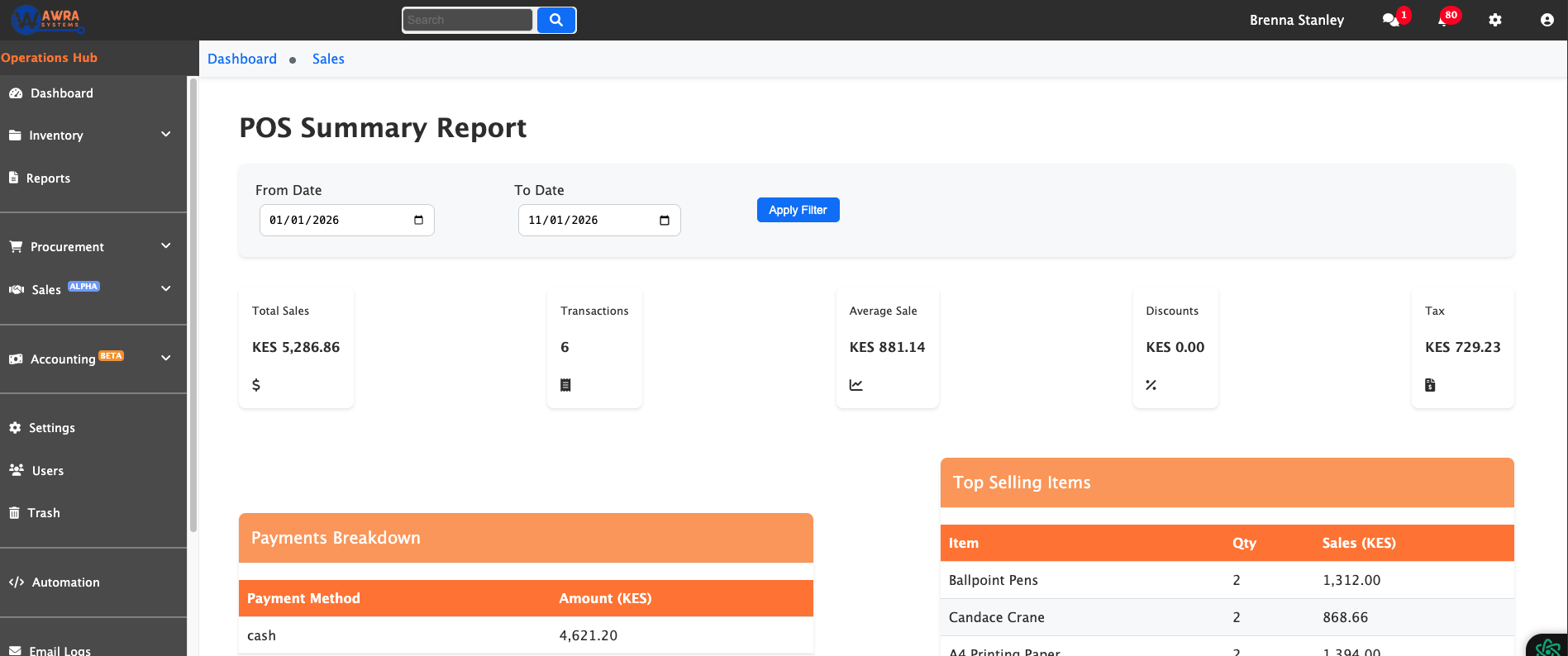Click the Trash bin icon
1568x656 pixels.
(14, 512)
